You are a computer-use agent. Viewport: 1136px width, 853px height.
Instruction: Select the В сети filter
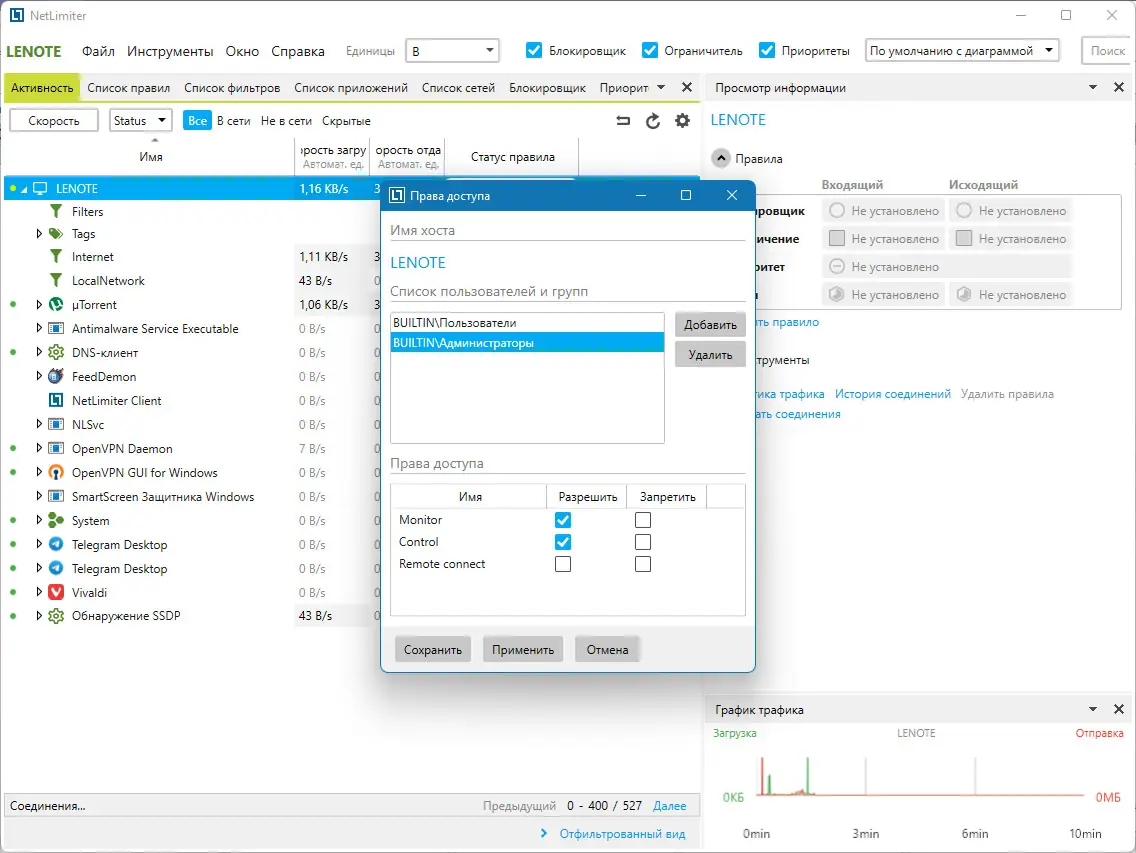click(233, 120)
